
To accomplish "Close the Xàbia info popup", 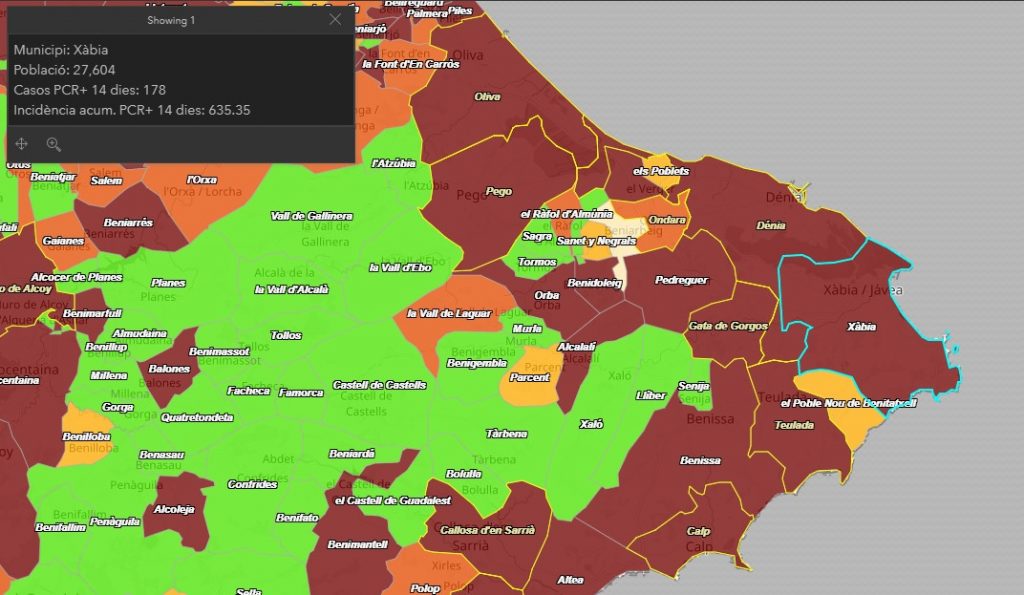I will pyautogui.click(x=335, y=19).
